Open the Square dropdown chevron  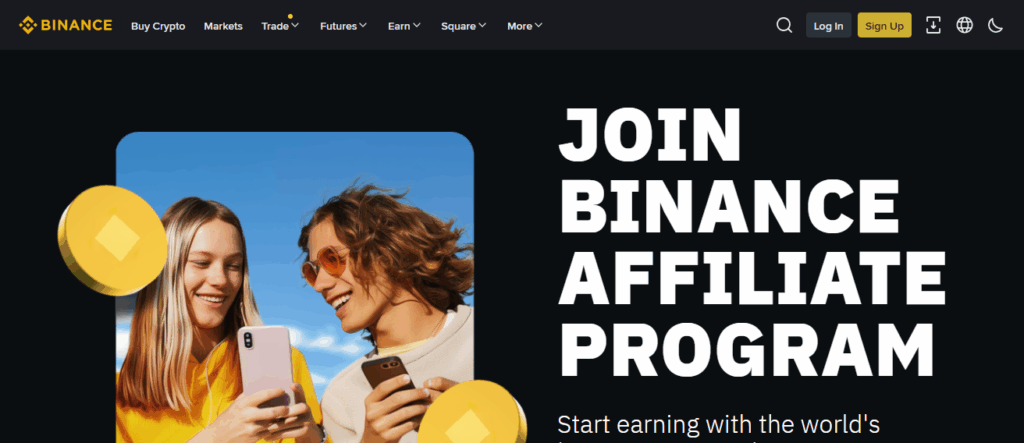pyautogui.click(x=483, y=25)
